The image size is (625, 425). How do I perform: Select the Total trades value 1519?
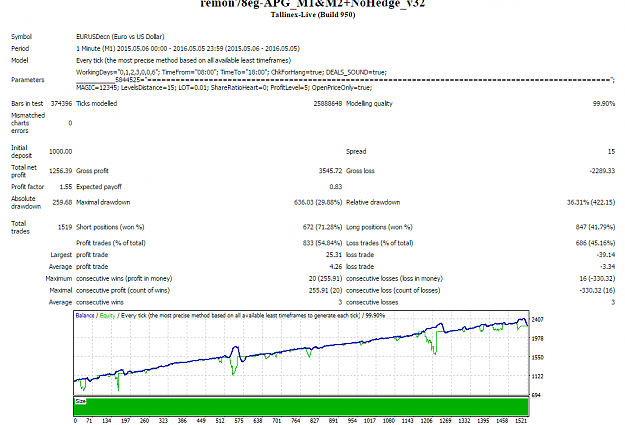65,227
